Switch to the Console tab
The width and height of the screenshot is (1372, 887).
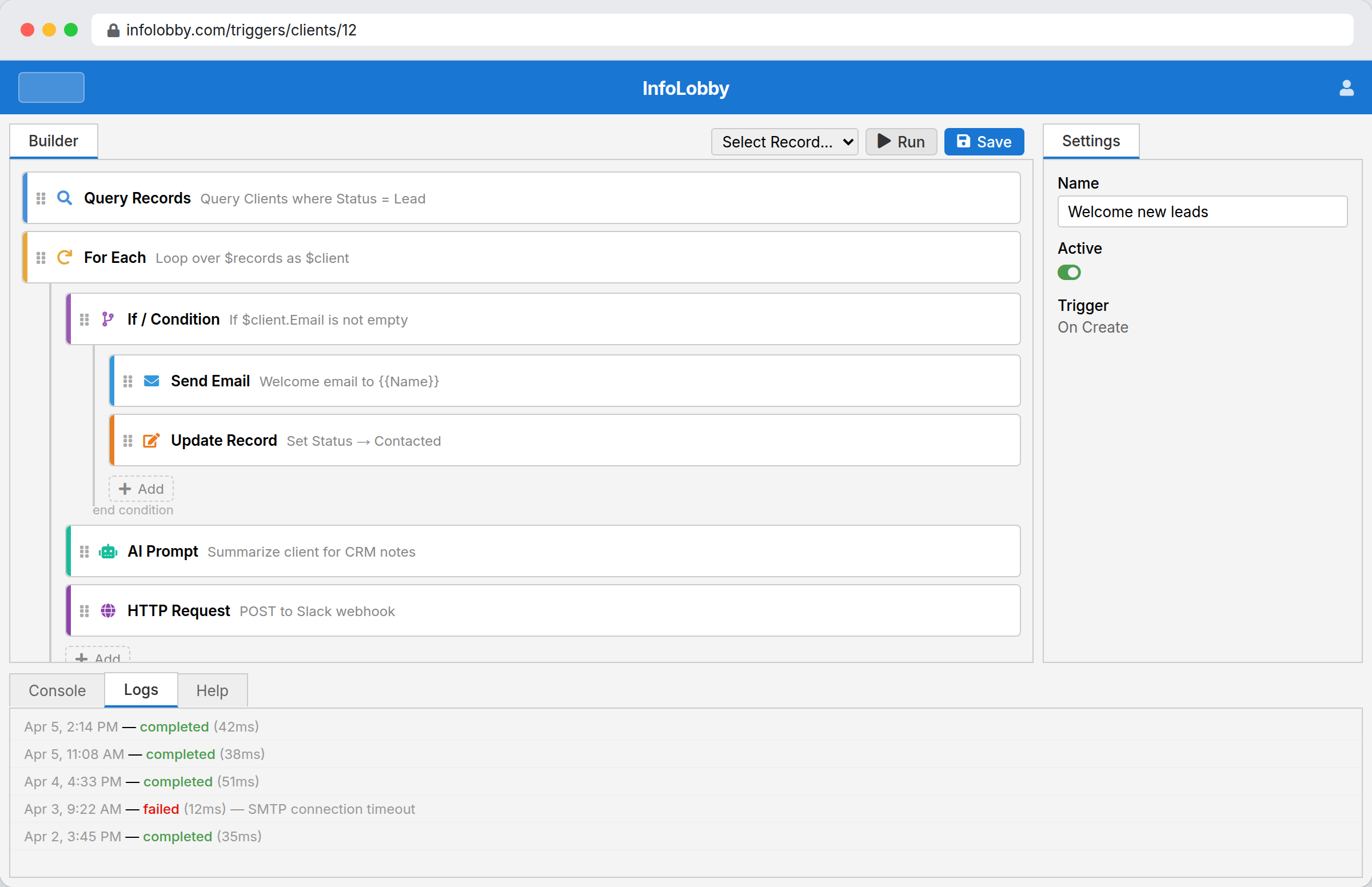click(57, 690)
